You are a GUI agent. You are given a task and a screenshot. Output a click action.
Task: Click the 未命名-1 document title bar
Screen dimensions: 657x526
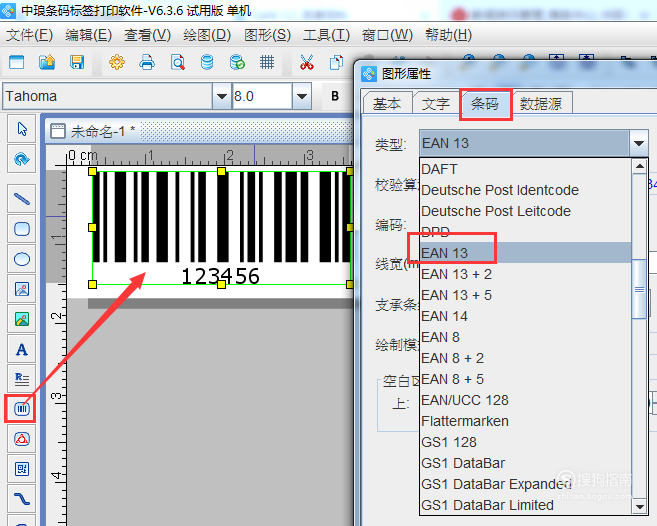coord(199,131)
